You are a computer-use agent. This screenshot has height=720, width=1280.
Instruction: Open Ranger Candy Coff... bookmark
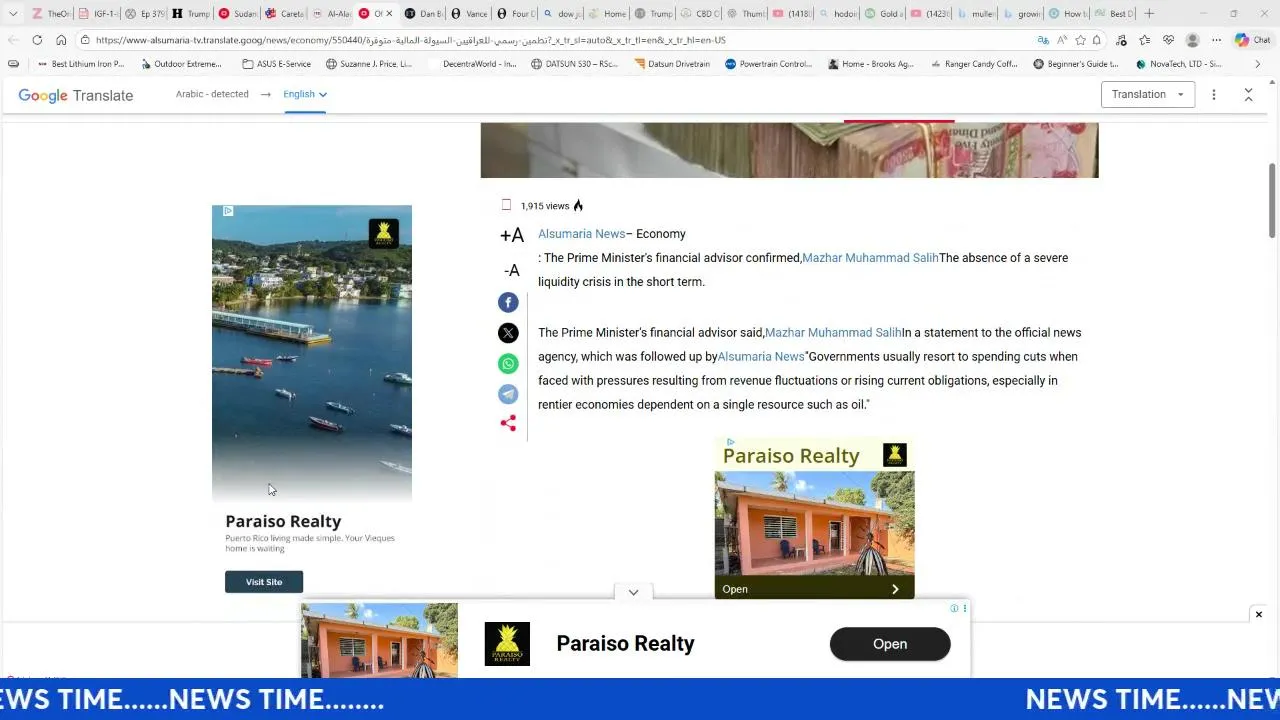973,64
